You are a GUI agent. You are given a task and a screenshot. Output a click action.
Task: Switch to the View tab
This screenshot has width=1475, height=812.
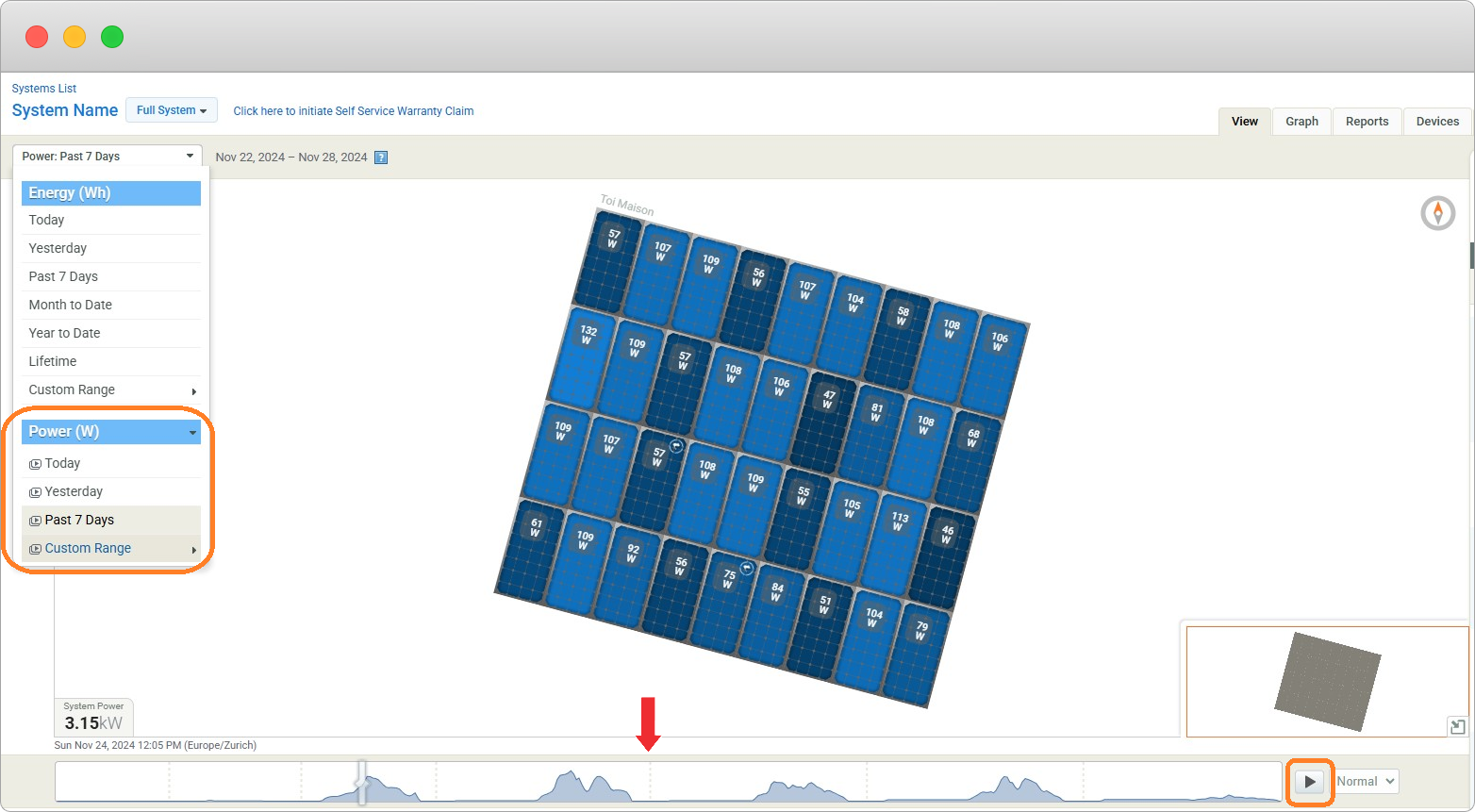[x=1245, y=121]
